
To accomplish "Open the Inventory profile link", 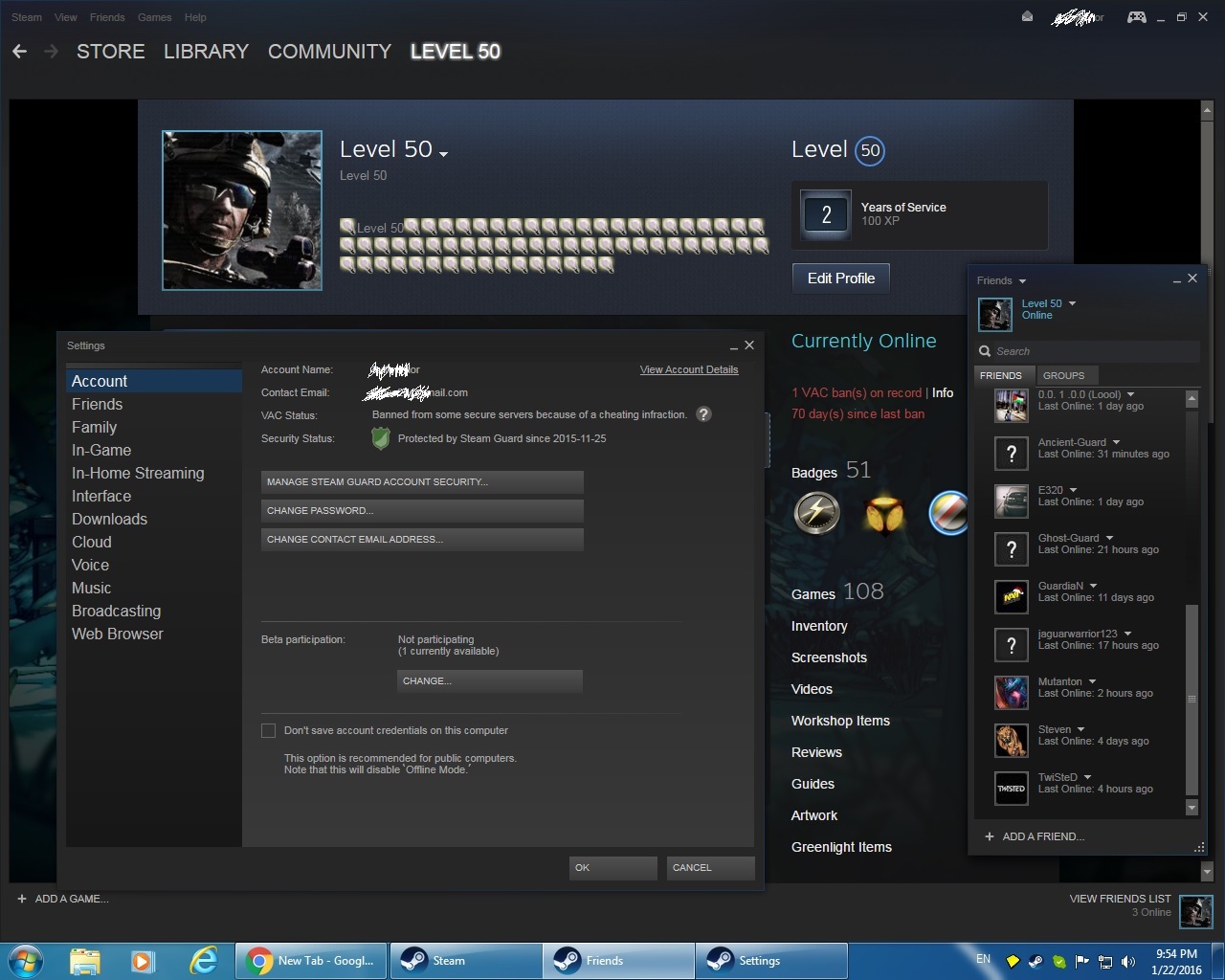I will (x=819, y=626).
